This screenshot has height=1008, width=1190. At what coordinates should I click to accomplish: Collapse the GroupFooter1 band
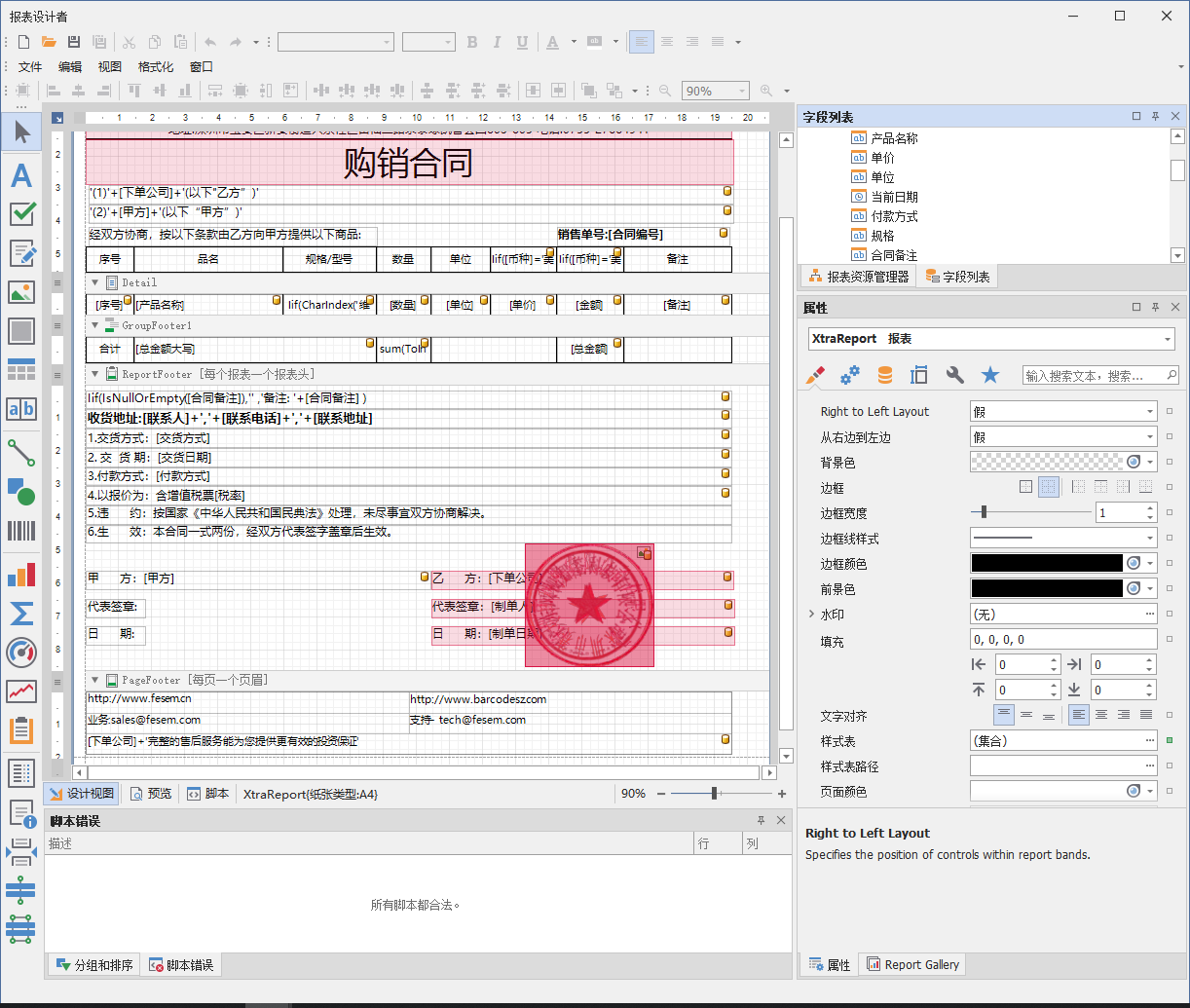coord(95,325)
